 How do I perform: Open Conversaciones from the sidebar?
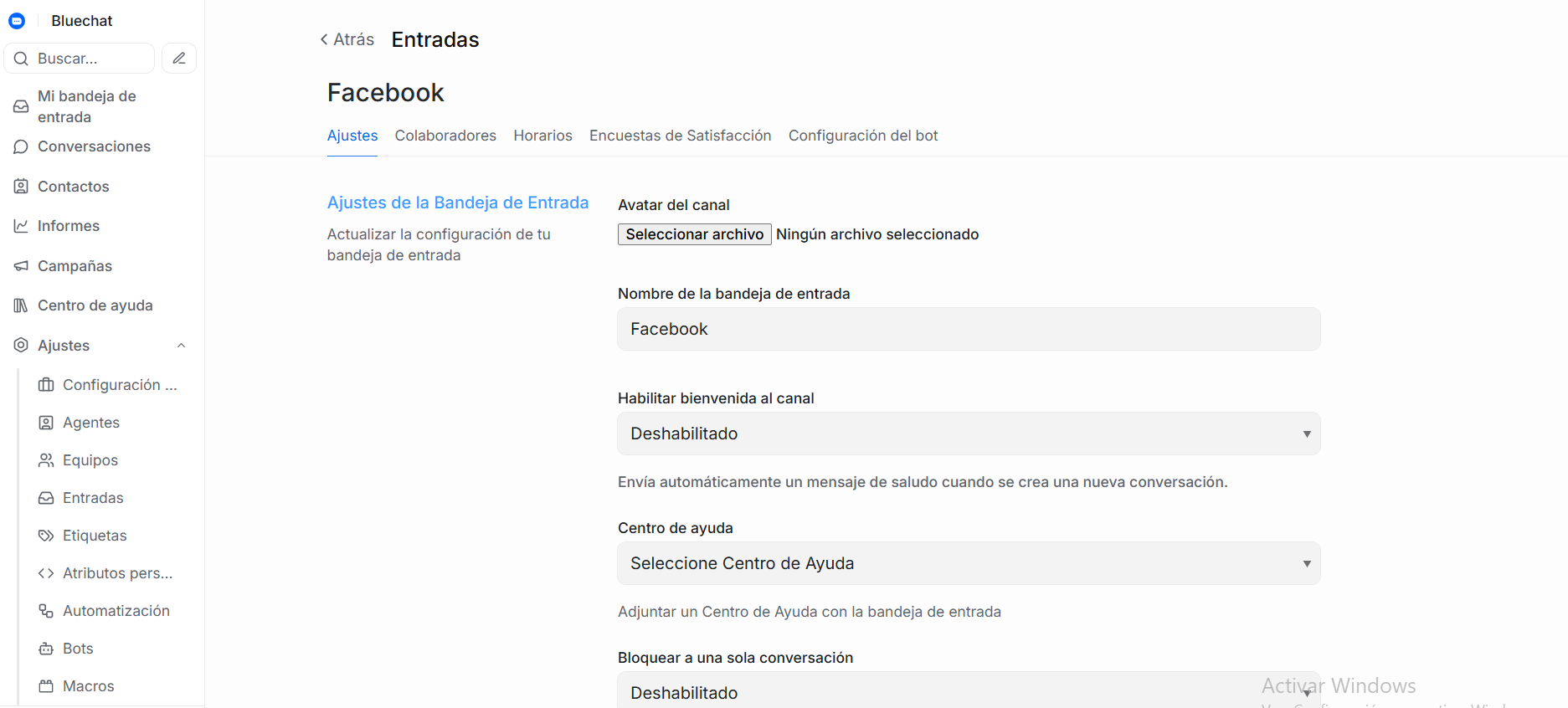94,146
